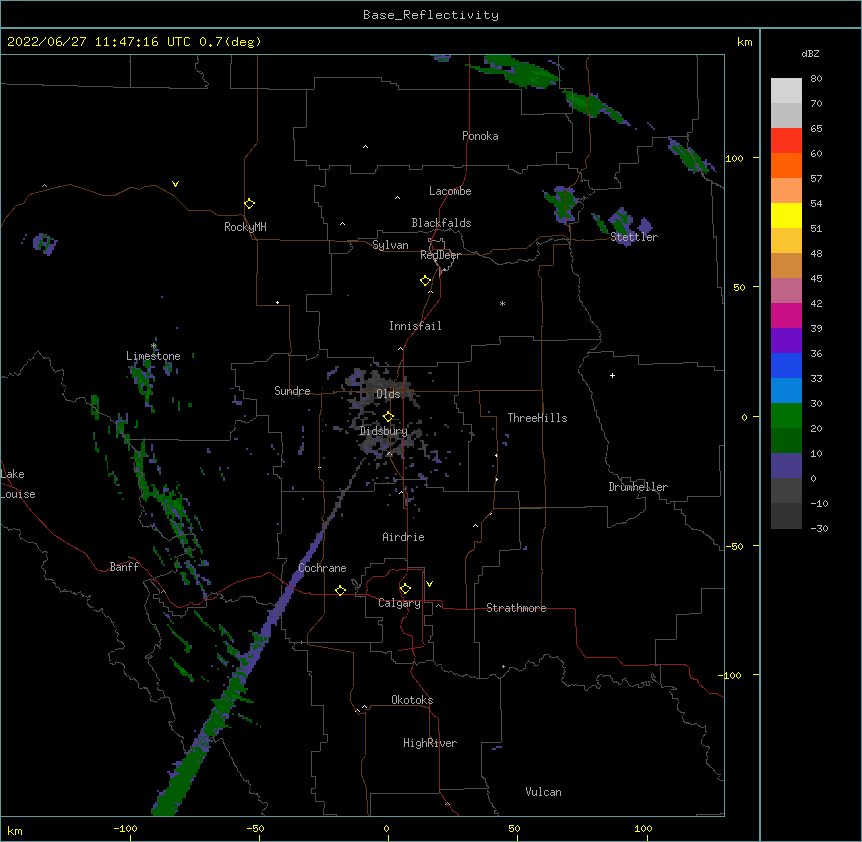Image resolution: width=862 pixels, height=842 pixels.
Task: Click the Airdrie label
Action: [x=403, y=537]
